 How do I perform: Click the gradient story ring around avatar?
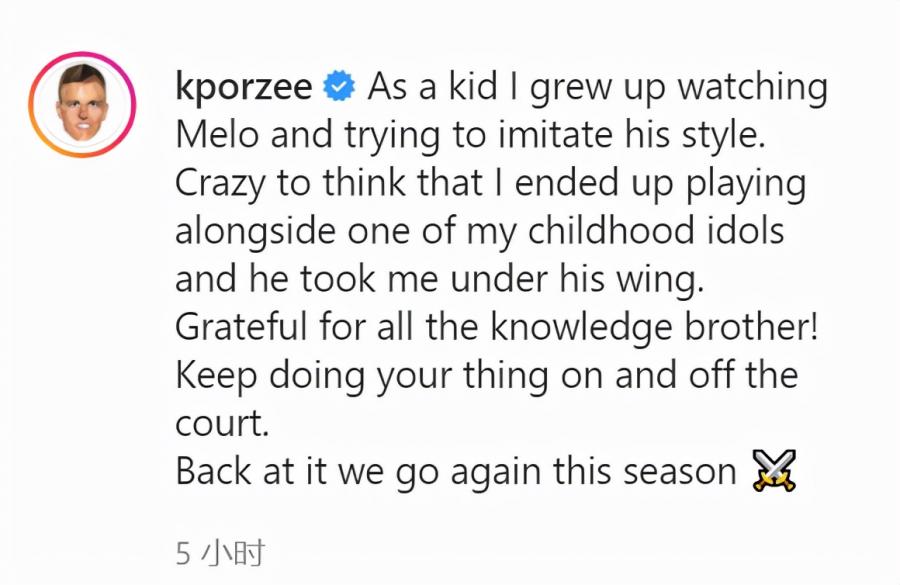[x=82, y=104]
